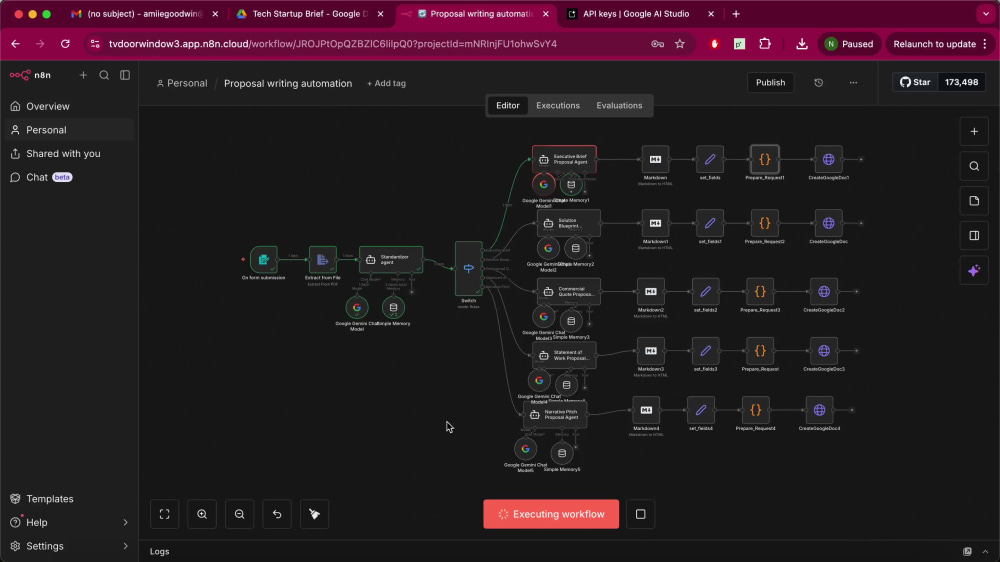Click Personal breadcrumb in header

[x=182, y=84]
